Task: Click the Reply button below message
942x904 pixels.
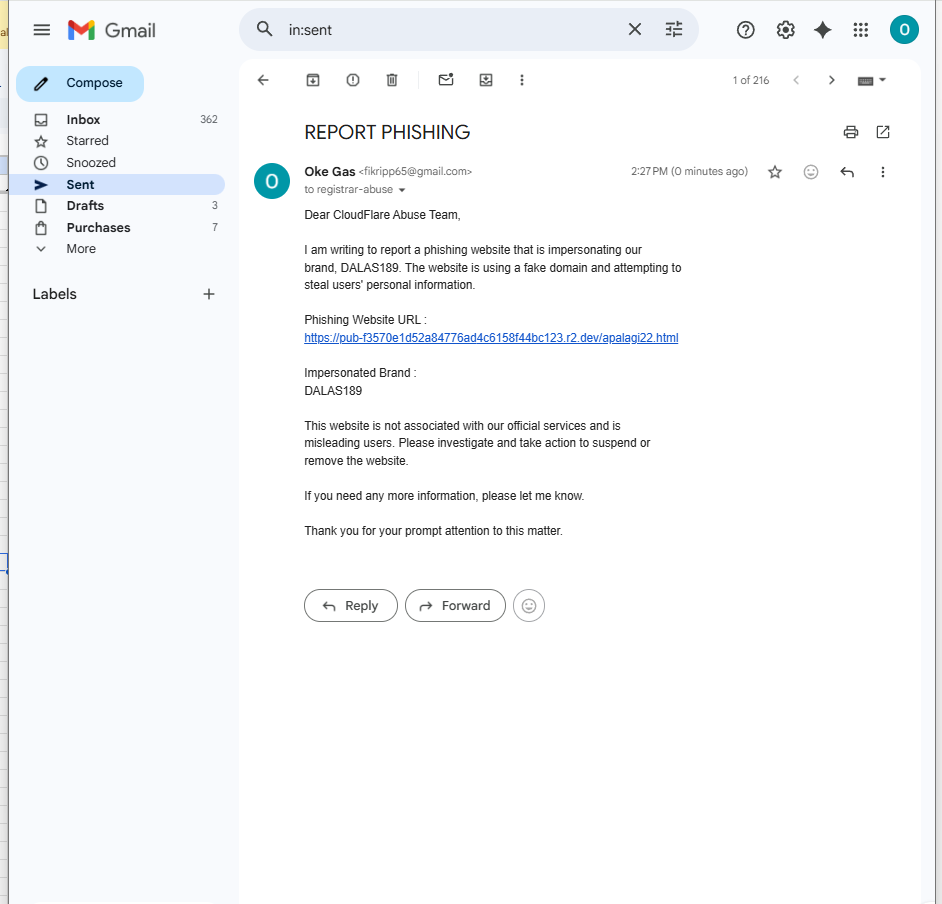Action: (x=351, y=605)
